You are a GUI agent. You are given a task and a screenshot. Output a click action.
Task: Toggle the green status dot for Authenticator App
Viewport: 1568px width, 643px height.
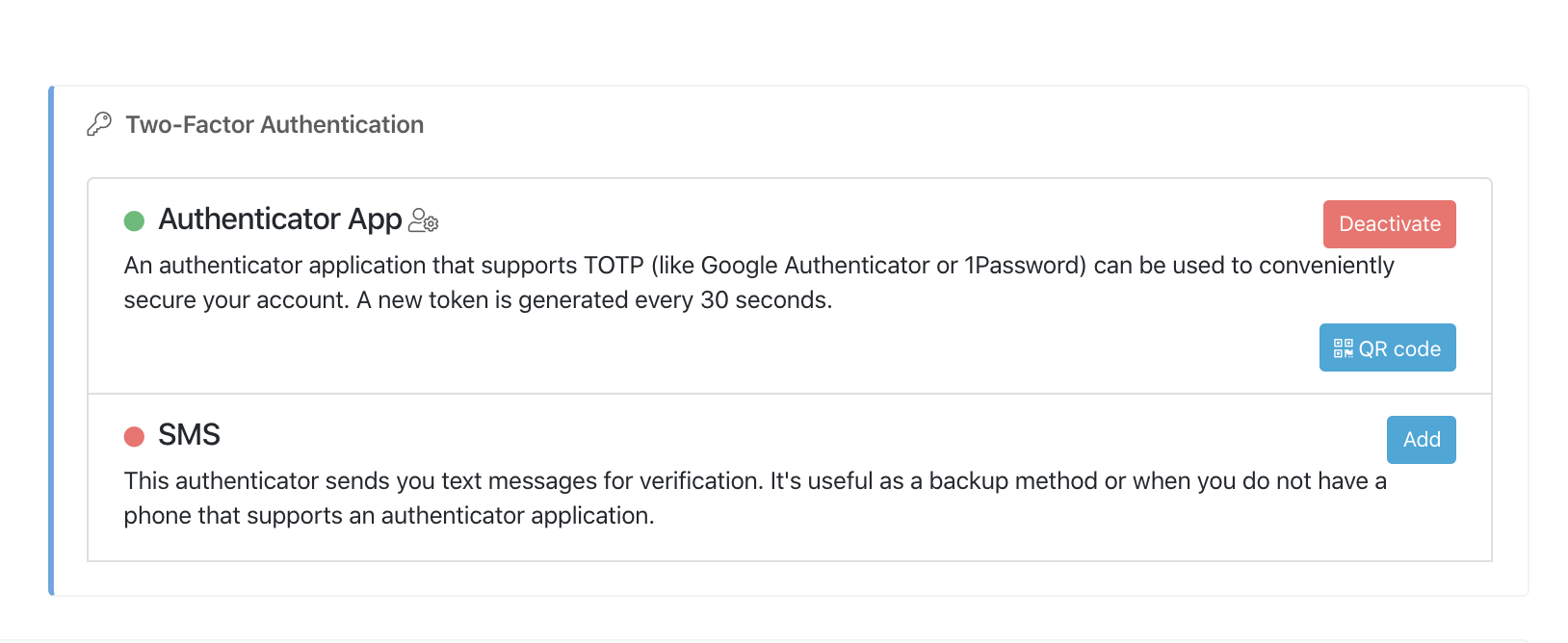click(x=134, y=219)
